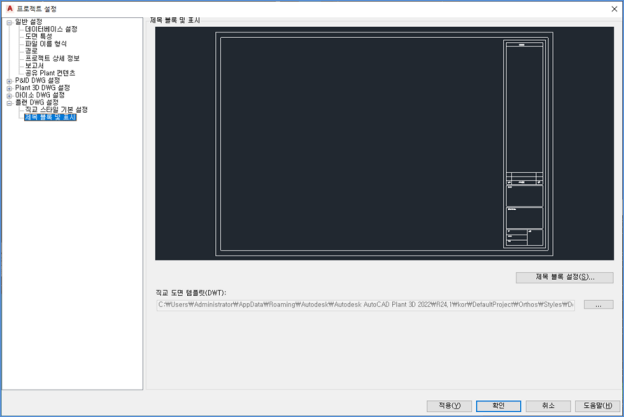The width and height of the screenshot is (624, 417).
Task: Collapse the 플랜 DWG 설정 node
Action: pos(9,103)
